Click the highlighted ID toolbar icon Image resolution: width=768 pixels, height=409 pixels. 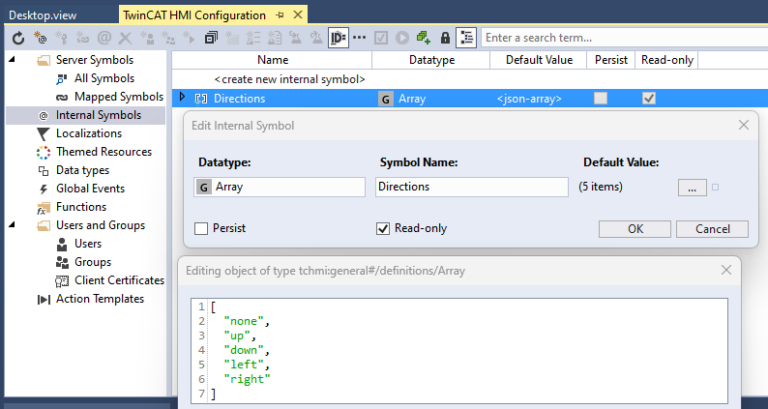pyautogui.click(x=338, y=38)
